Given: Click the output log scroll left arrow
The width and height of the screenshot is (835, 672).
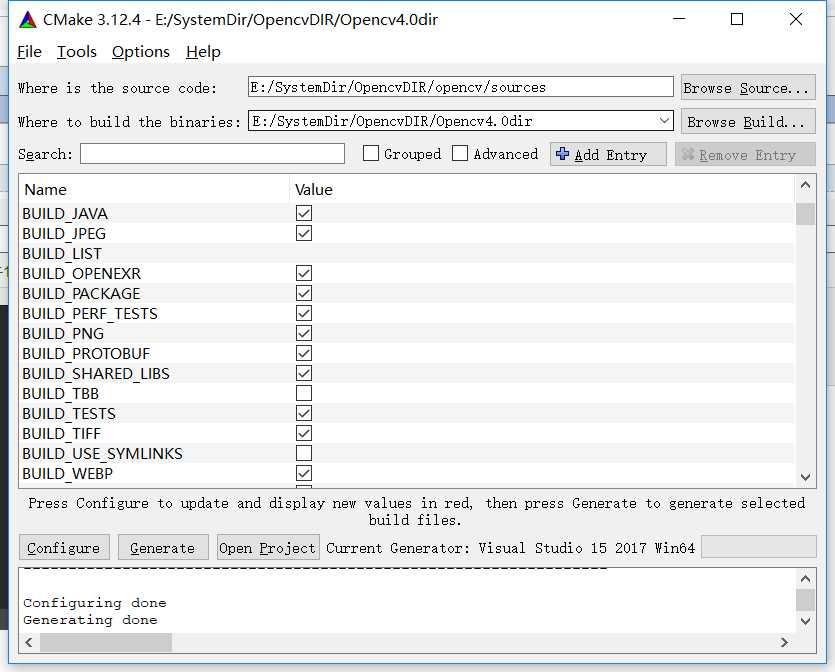Looking at the screenshot, I should pos(29,642).
